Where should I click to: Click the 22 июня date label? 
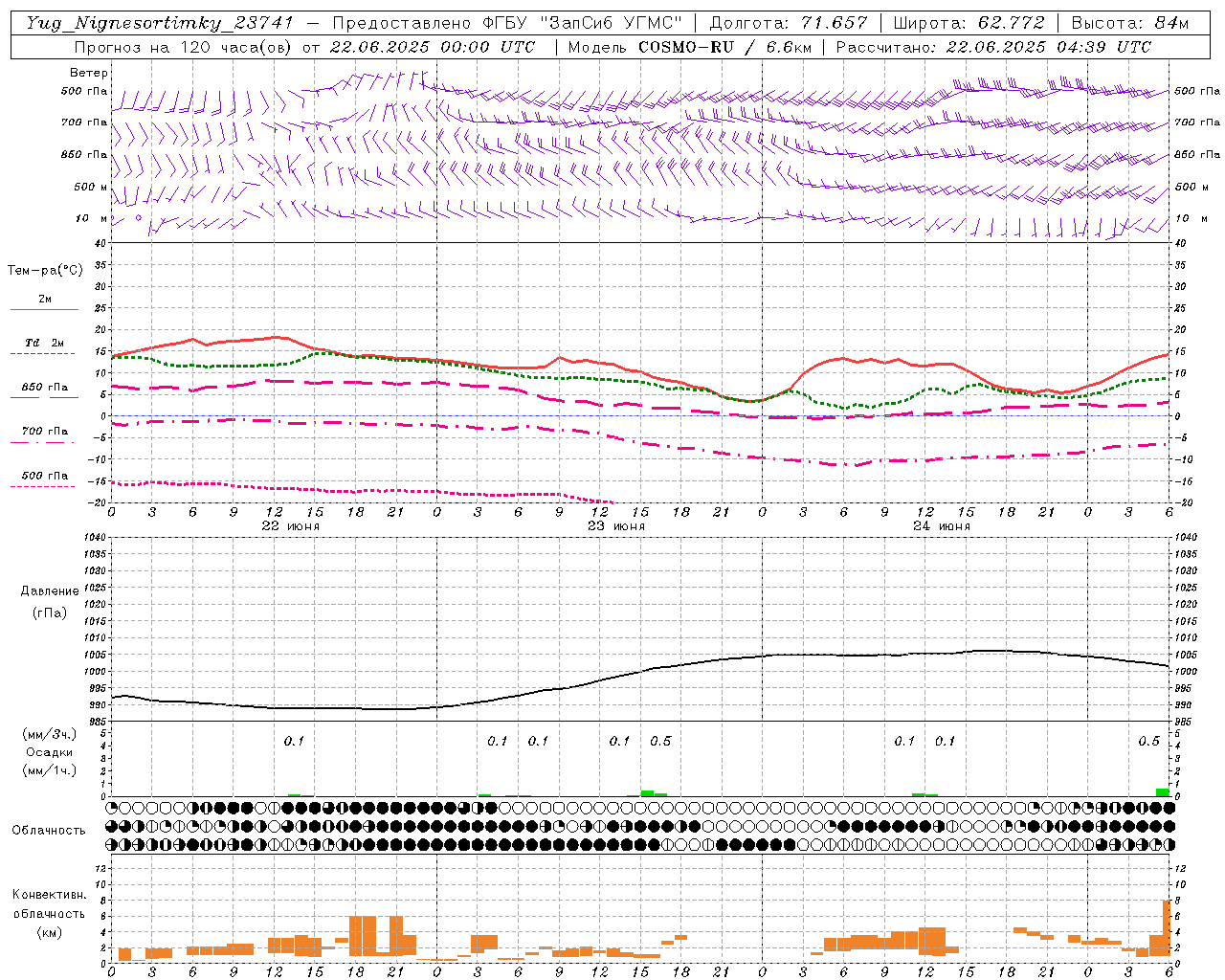[x=291, y=526]
